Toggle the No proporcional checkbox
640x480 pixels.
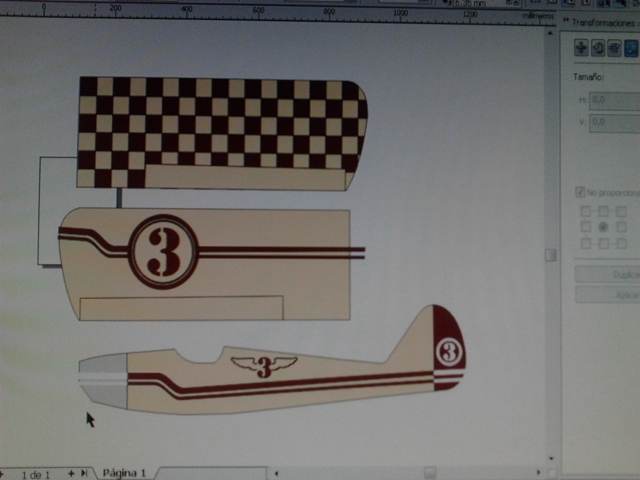(580, 192)
